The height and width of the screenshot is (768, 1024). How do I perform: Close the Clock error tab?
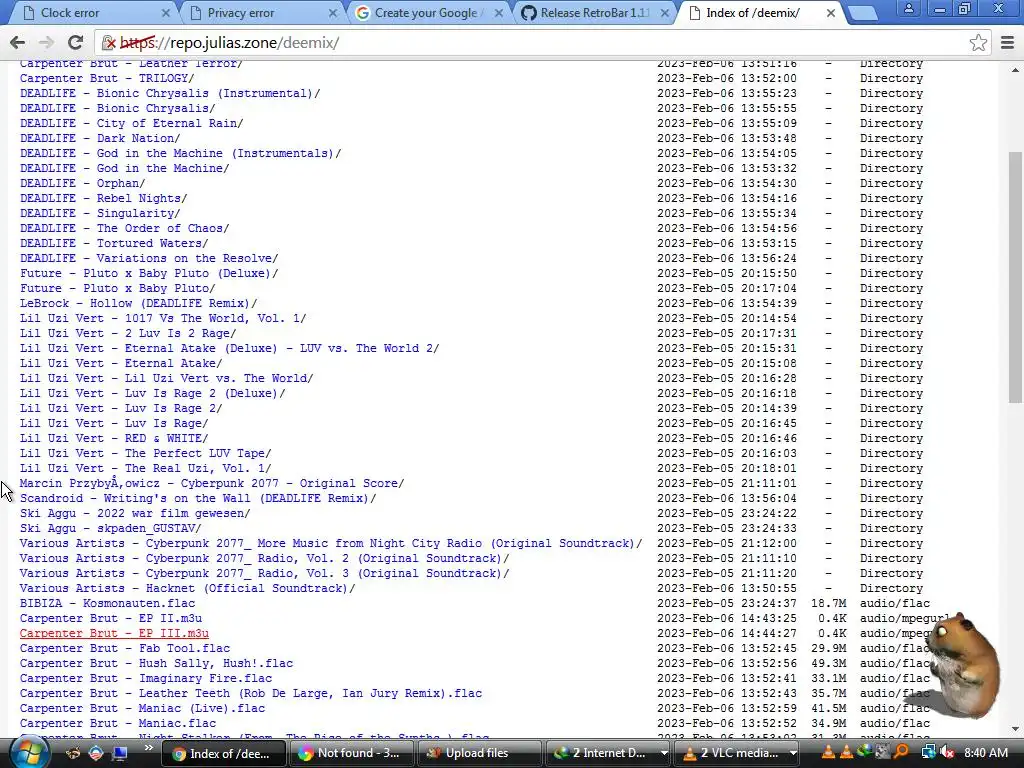[x=166, y=13]
